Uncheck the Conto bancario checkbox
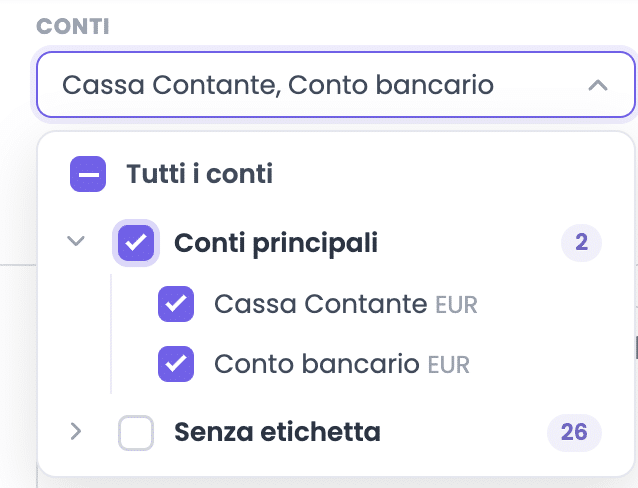The height and width of the screenshot is (488, 638). [176, 364]
